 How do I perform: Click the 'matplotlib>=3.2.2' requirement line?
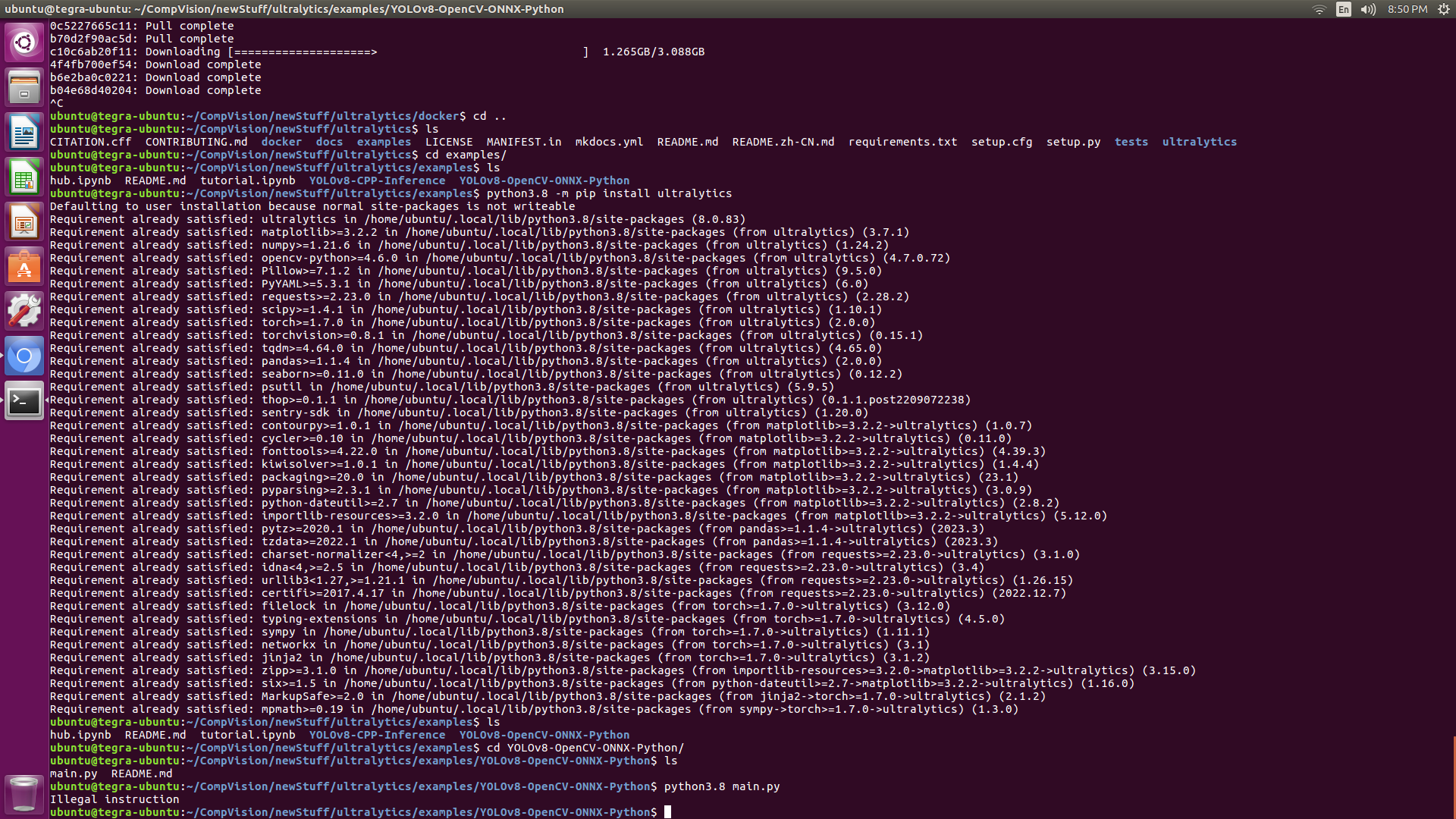[479, 232]
